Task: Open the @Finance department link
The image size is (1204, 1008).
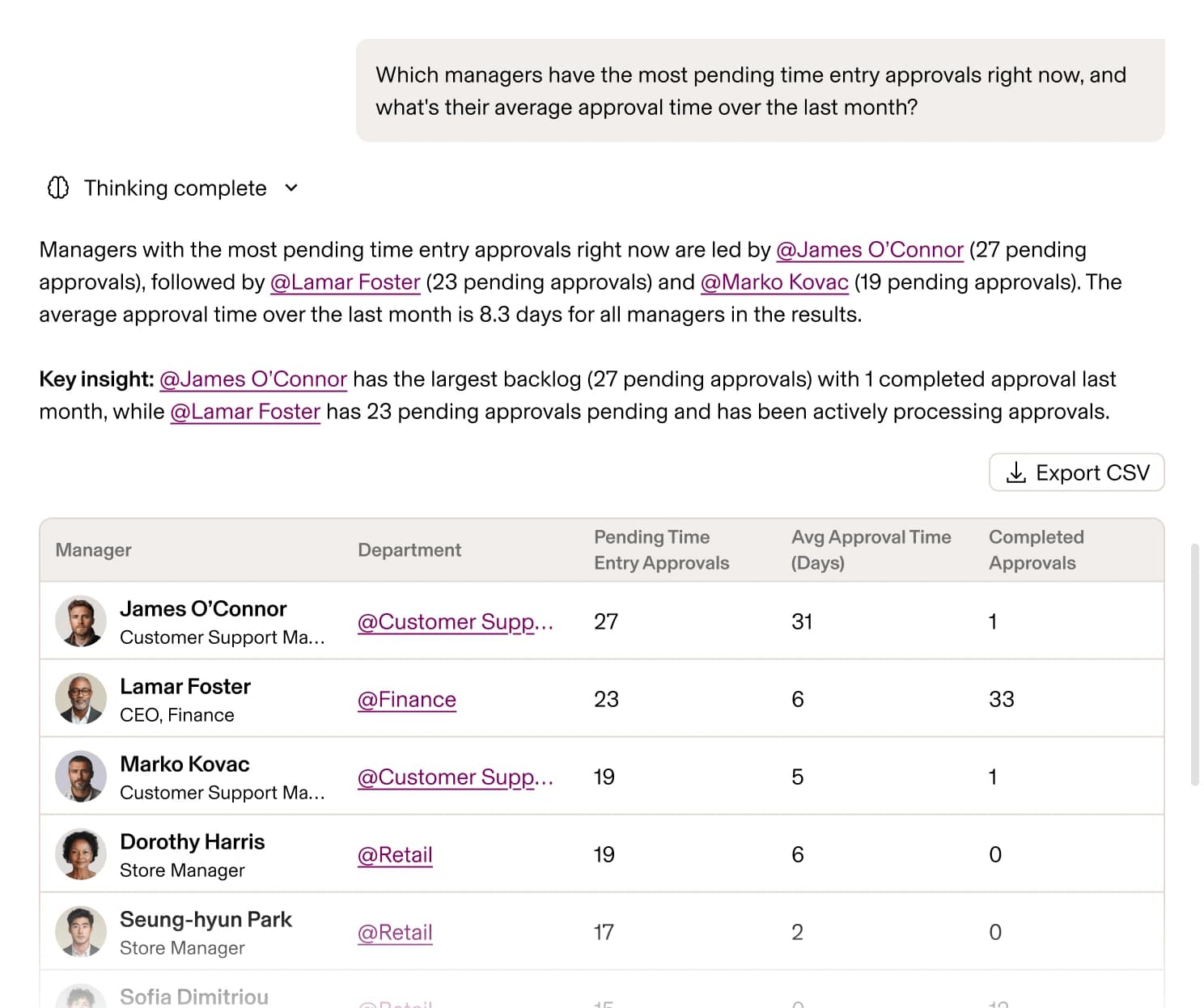Action: 407,699
